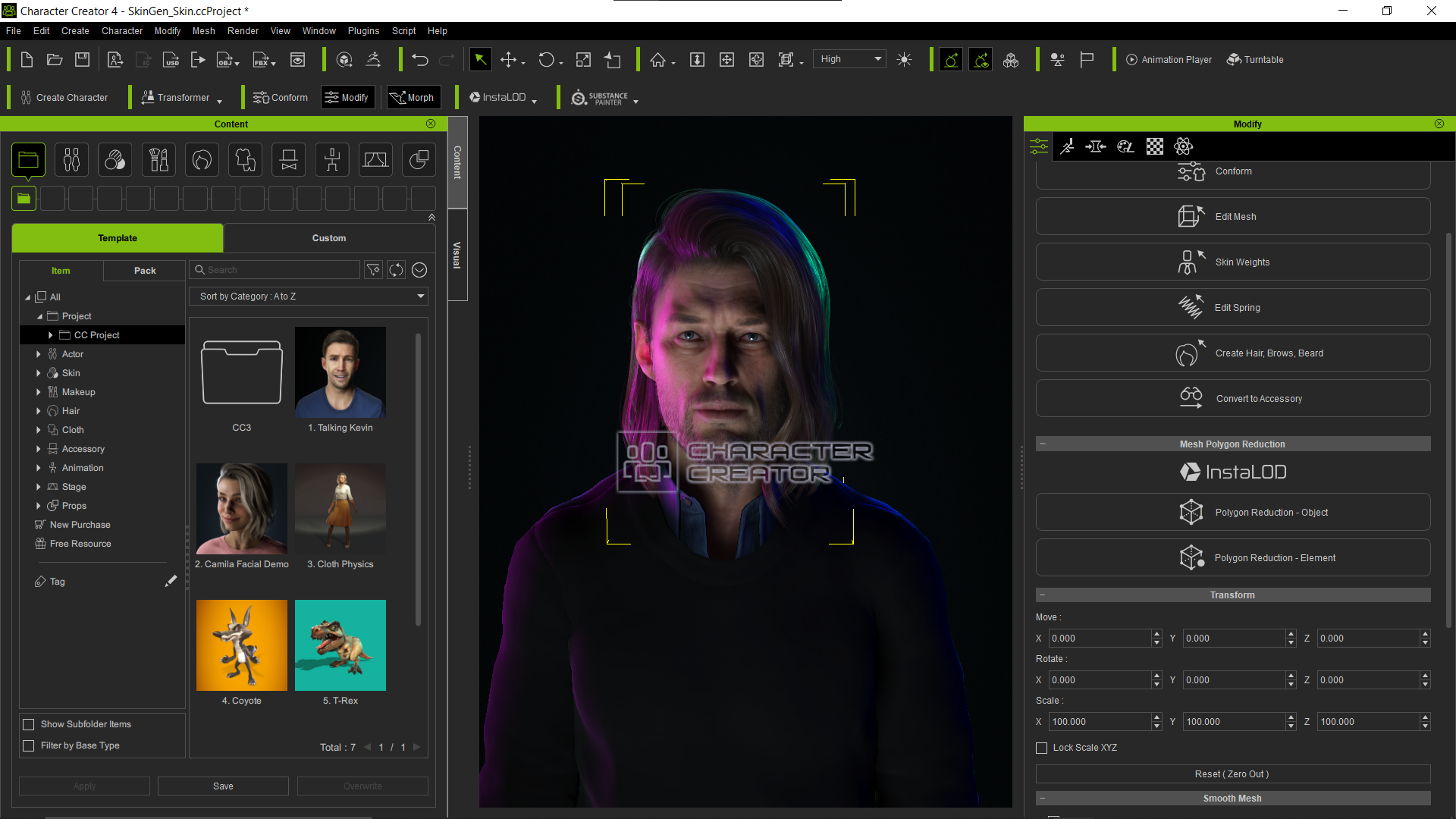
Task: Open the Turntable tool
Action: click(x=1255, y=59)
